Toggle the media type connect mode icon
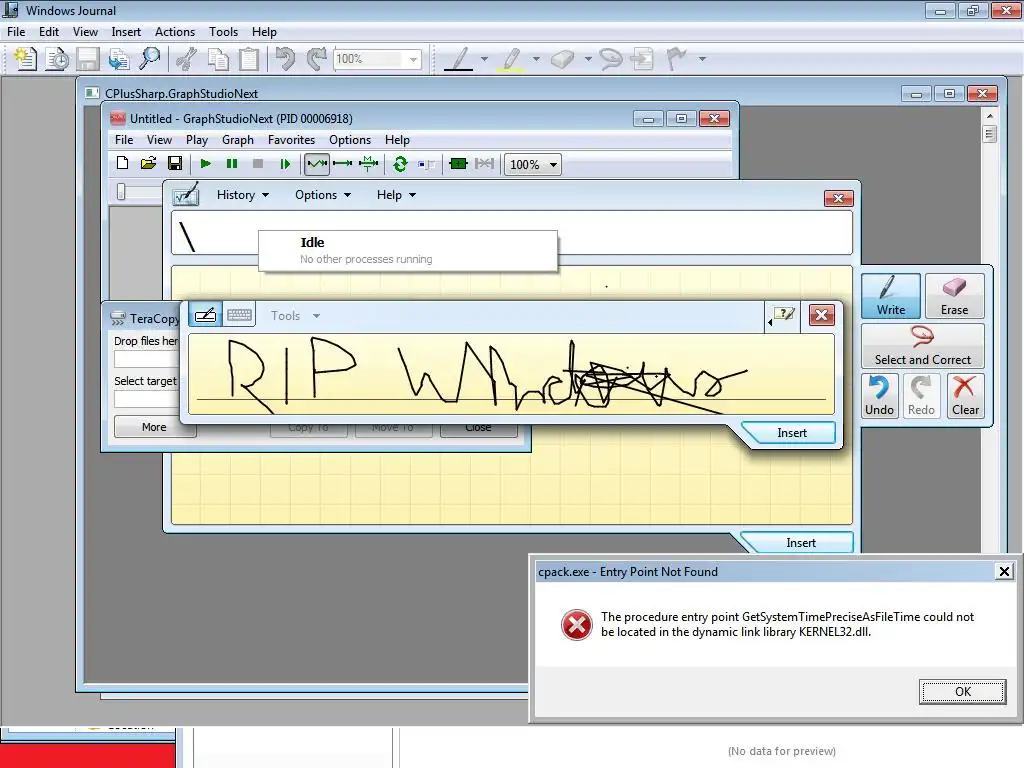Viewport: 1024px width, 768px height. [368, 164]
